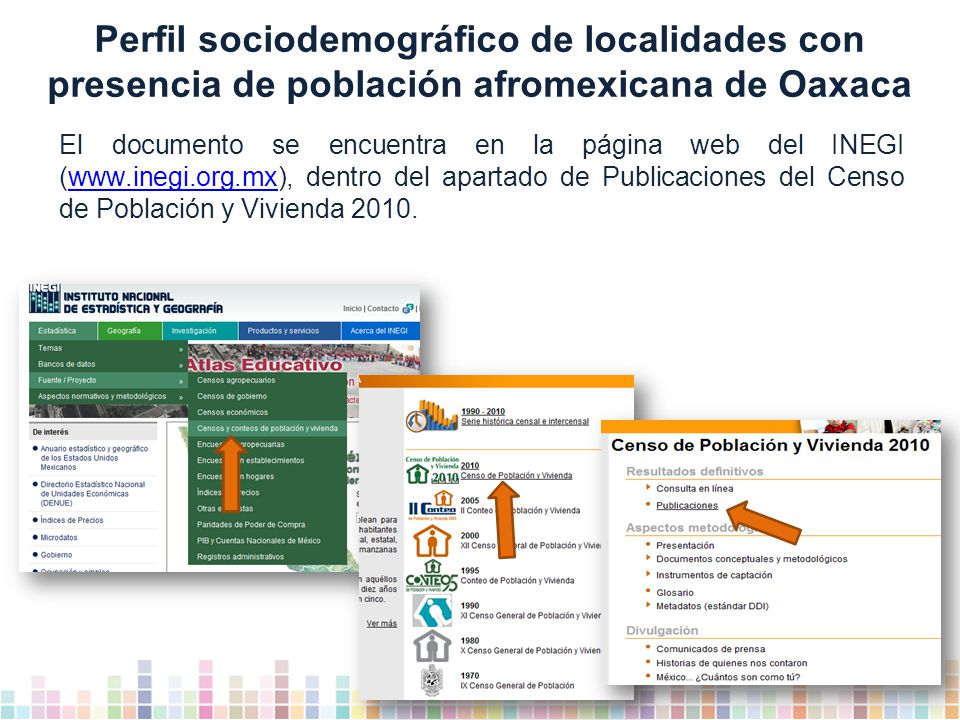Viewport: 960px width, 720px height.
Task: Click the Conteo 95 logo icon
Action: pyautogui.click(x=432, y=576)
